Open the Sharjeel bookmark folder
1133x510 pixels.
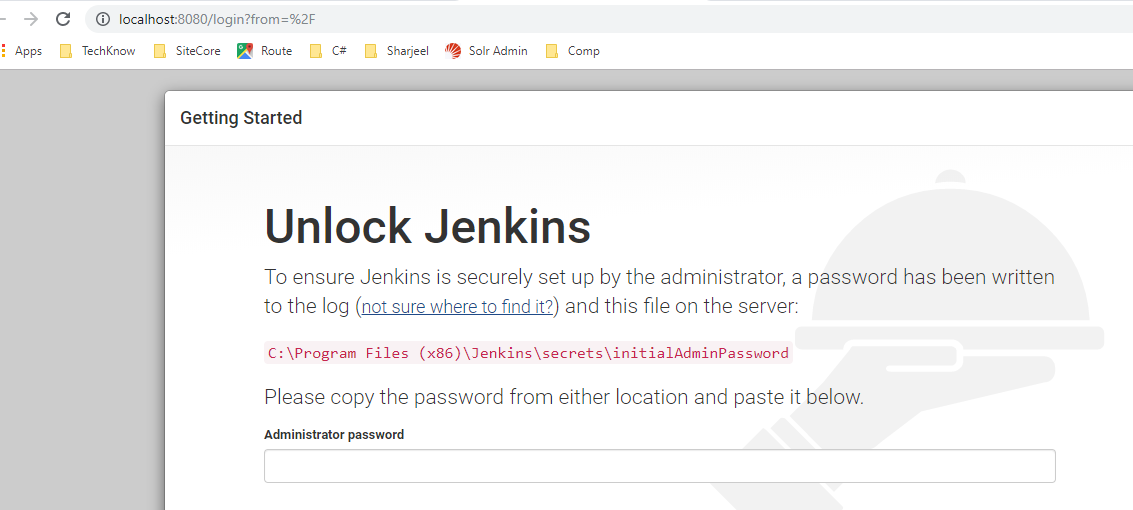[x=397, y=51]
